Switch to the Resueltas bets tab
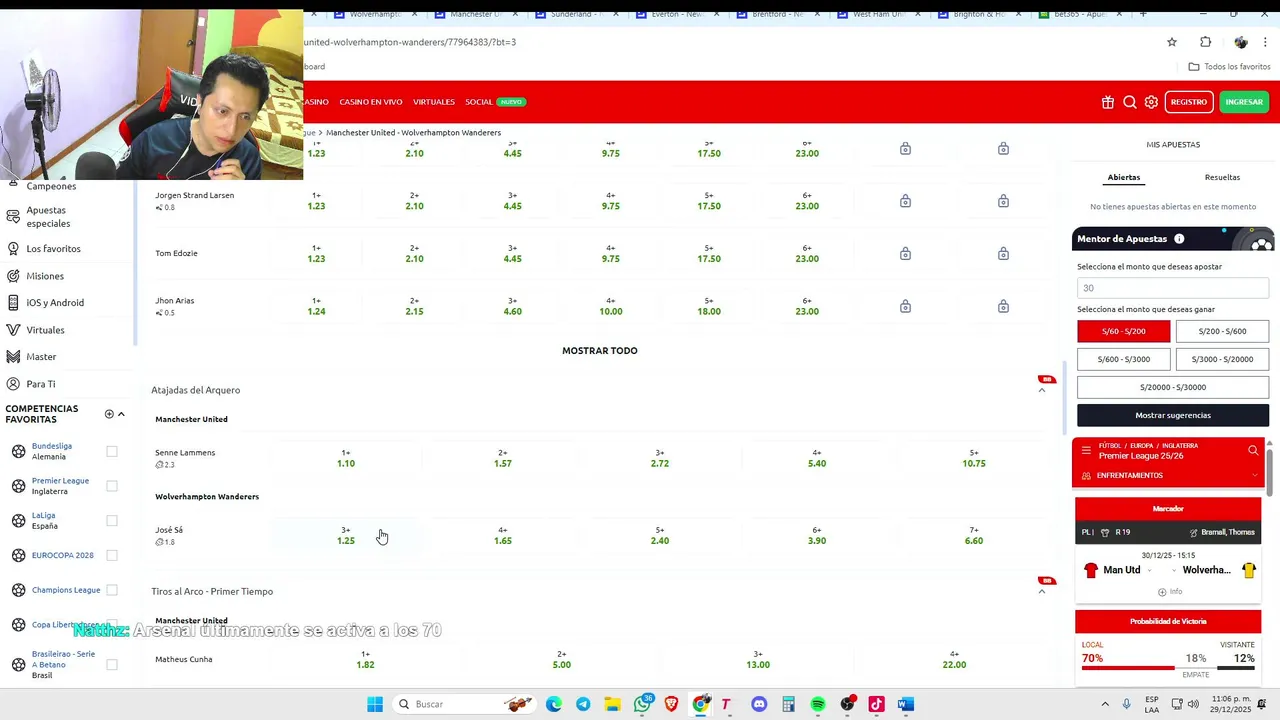Viewport: 1280px width, 720px height. (x=1222, y=177)
